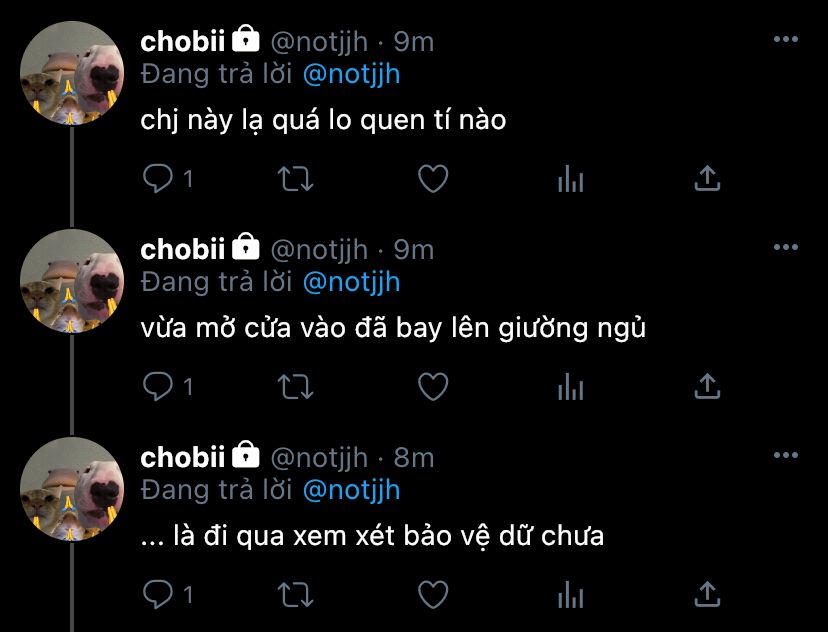
Task: Open chobii profile from second tweet name
Action: [183, 249]
